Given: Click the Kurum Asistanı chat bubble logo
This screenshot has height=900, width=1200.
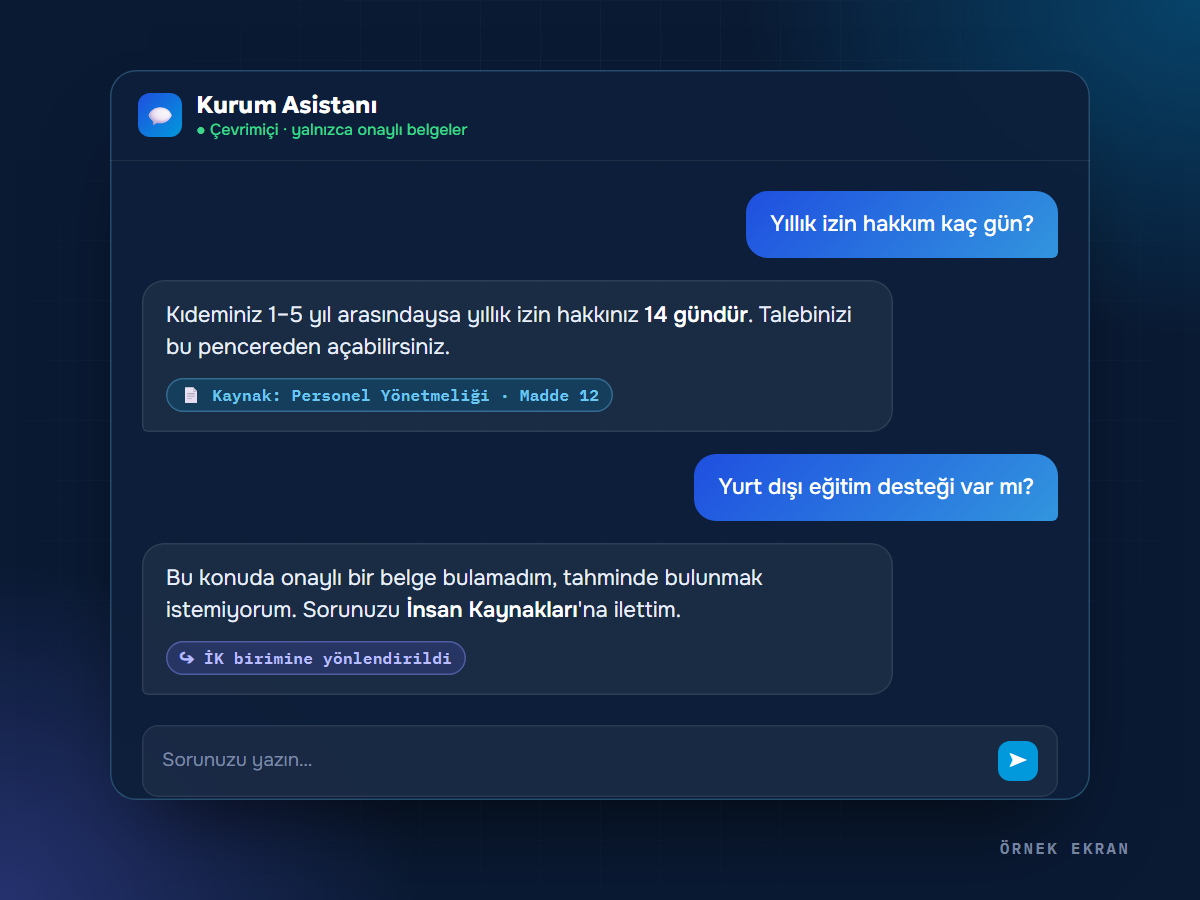Looking at the screenshot, I should coord(160,115).
